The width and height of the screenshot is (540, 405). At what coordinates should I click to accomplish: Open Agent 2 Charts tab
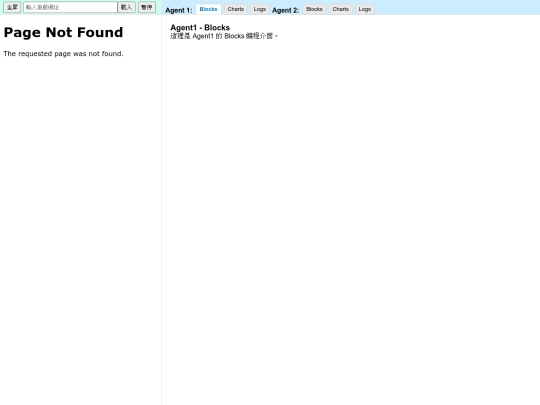coord(341,9)
